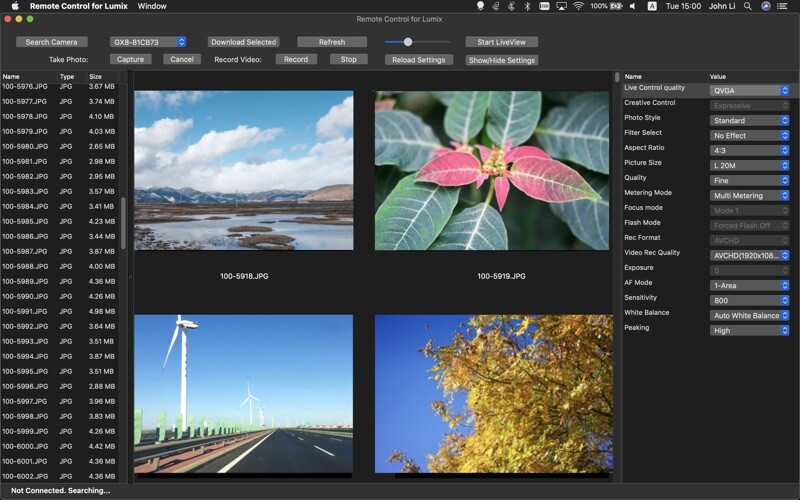Toggle Show/Hide Settings panel
Viewport: 800px width, 500px height.
[x=502, y=60]
